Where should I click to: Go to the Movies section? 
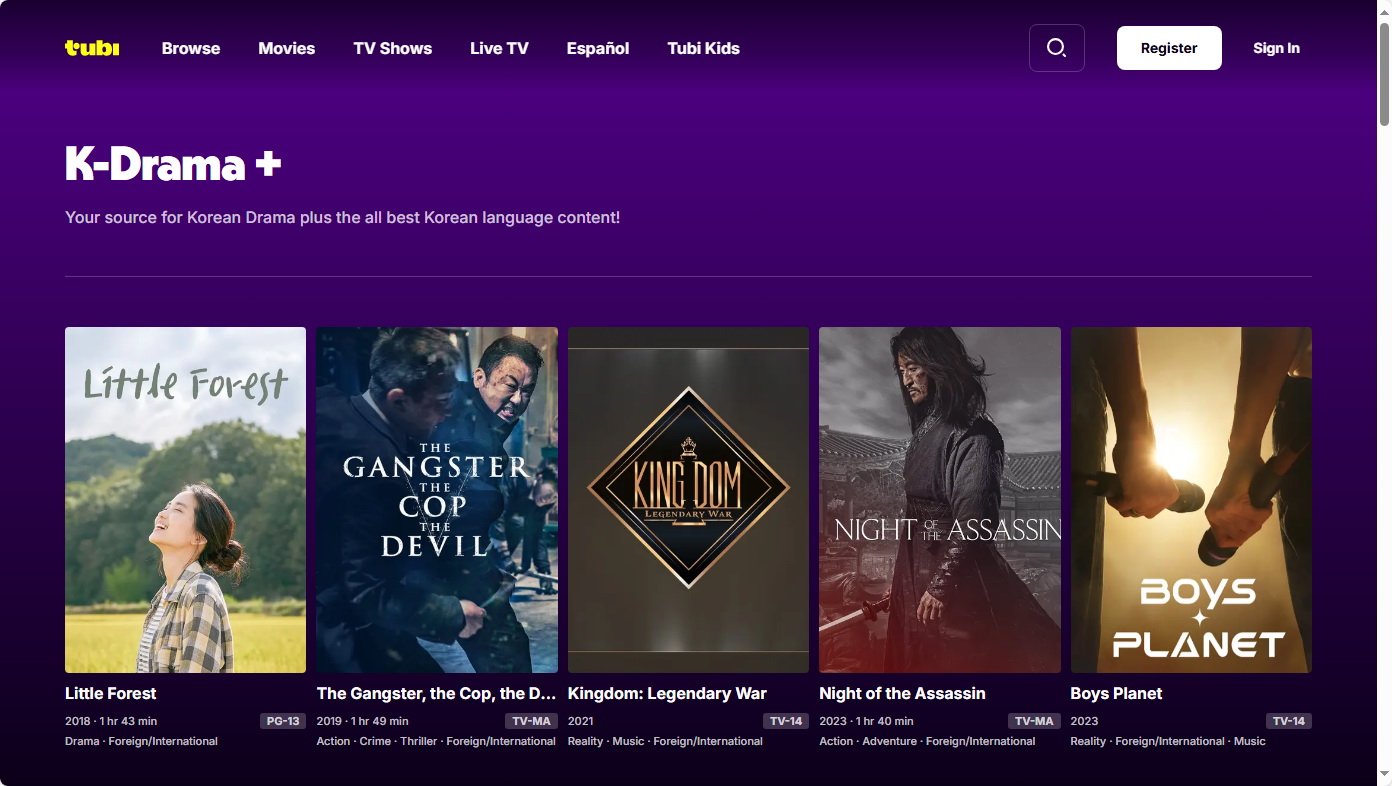pyautogui.click(x=286, y=48)
